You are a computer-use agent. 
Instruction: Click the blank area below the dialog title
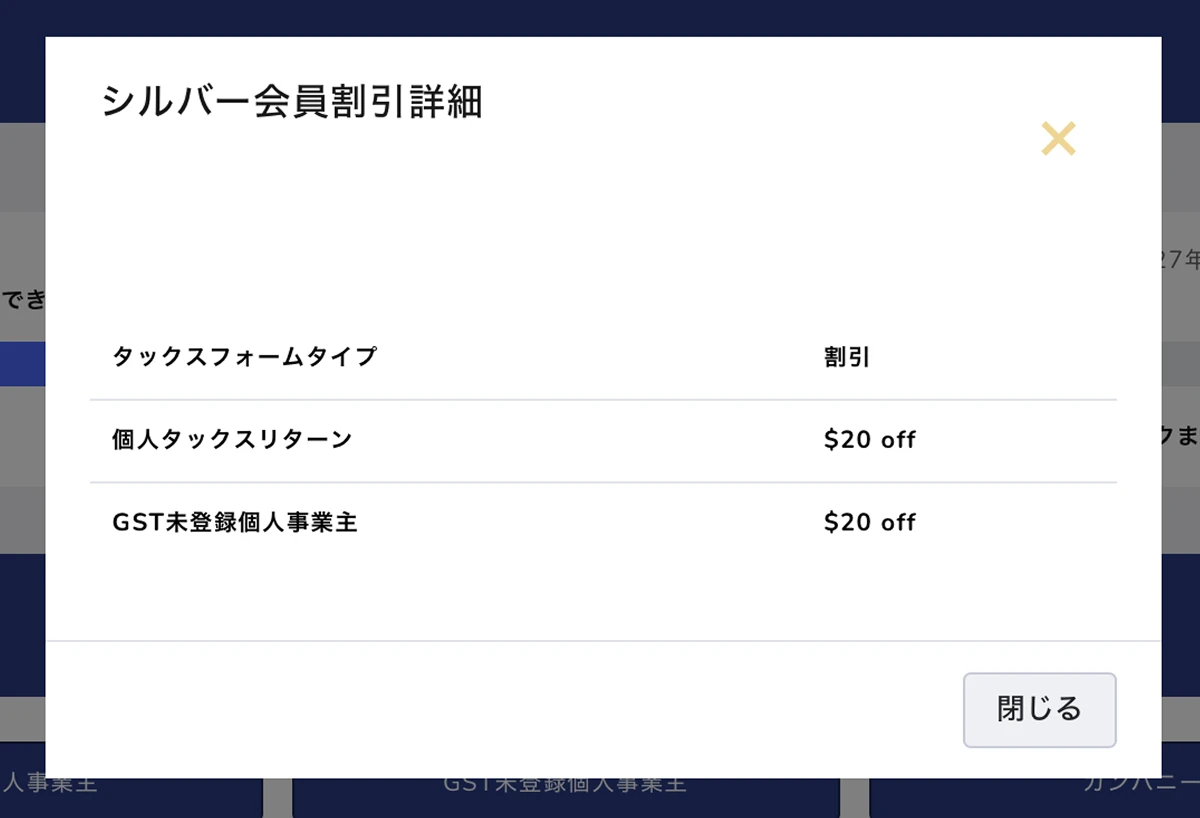(500, 220)
